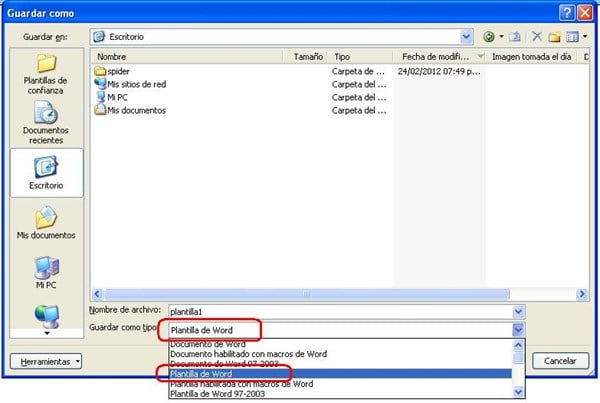Image resolution: width=600 pixels, height=403 pixels.
Task: Select Mis documentos in file list
Action: tap(130, 110)
